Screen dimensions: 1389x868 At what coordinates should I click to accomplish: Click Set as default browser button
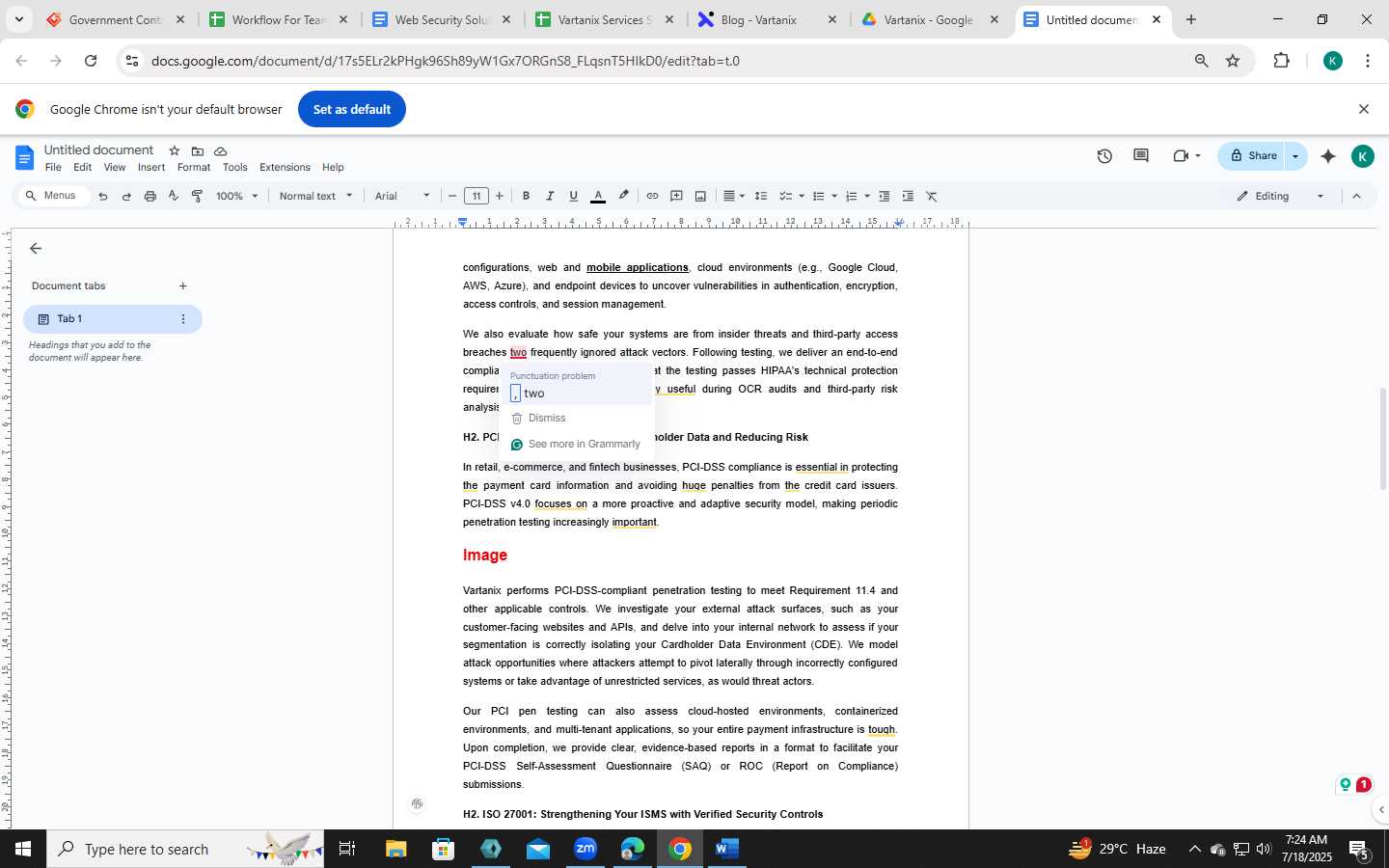[352, 109]
